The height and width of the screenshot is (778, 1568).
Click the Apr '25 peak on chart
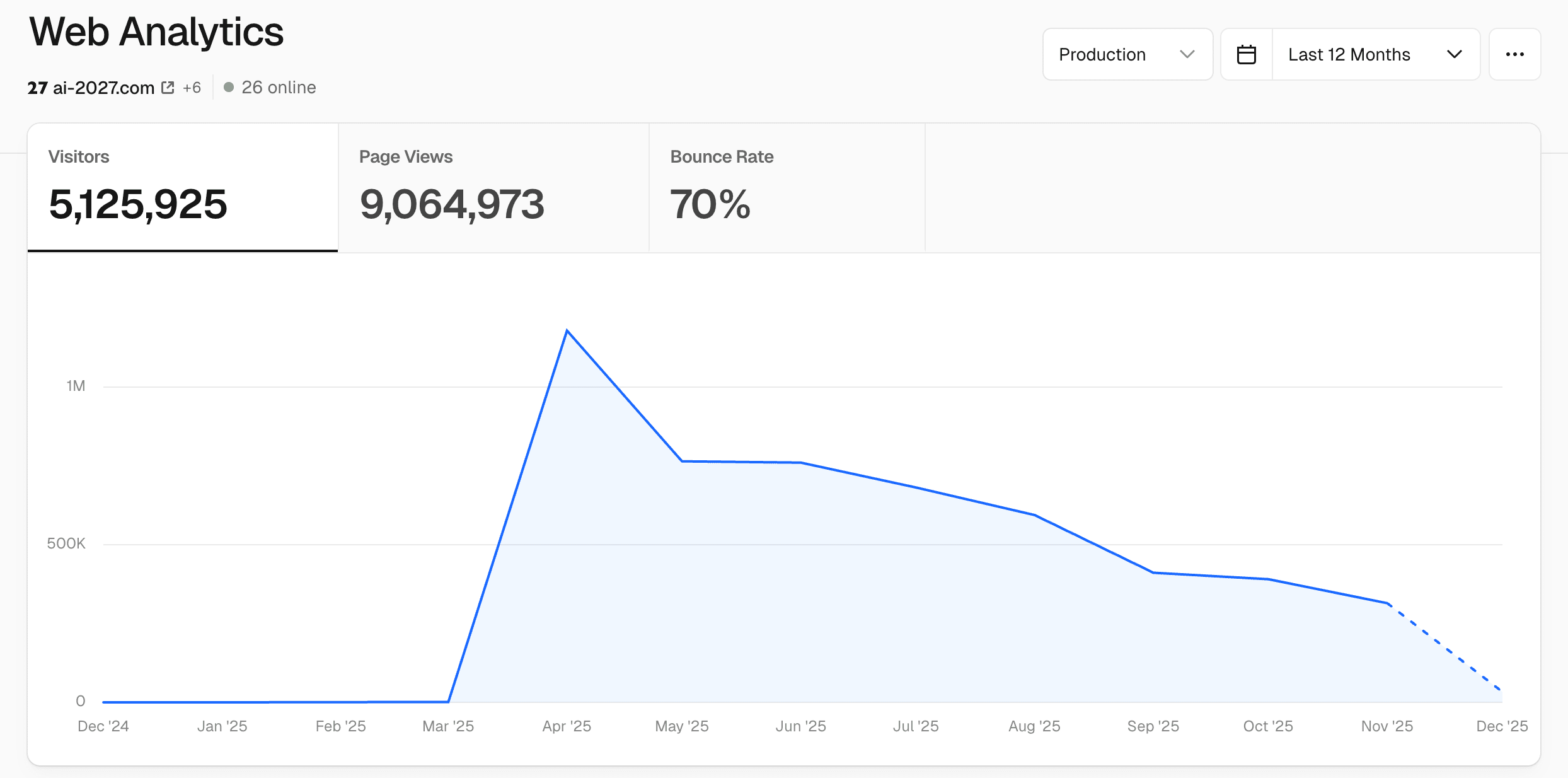point(567,330)
